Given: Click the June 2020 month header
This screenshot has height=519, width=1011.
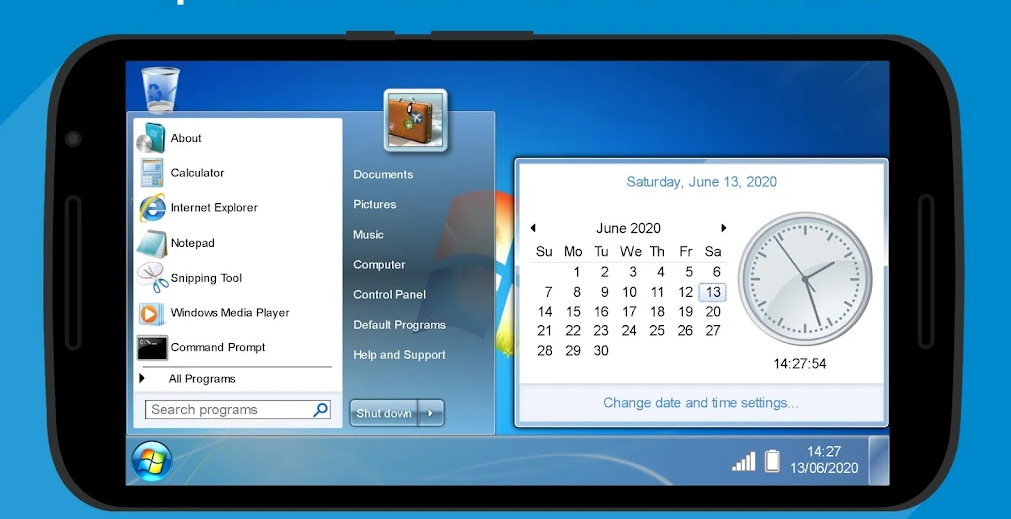Looking at the screenshot, I should click(628, 228).
